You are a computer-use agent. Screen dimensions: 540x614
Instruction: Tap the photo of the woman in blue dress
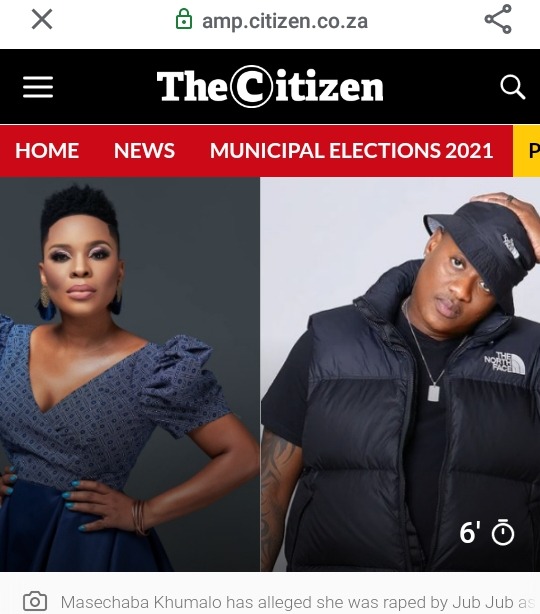(x=130, y=374)
